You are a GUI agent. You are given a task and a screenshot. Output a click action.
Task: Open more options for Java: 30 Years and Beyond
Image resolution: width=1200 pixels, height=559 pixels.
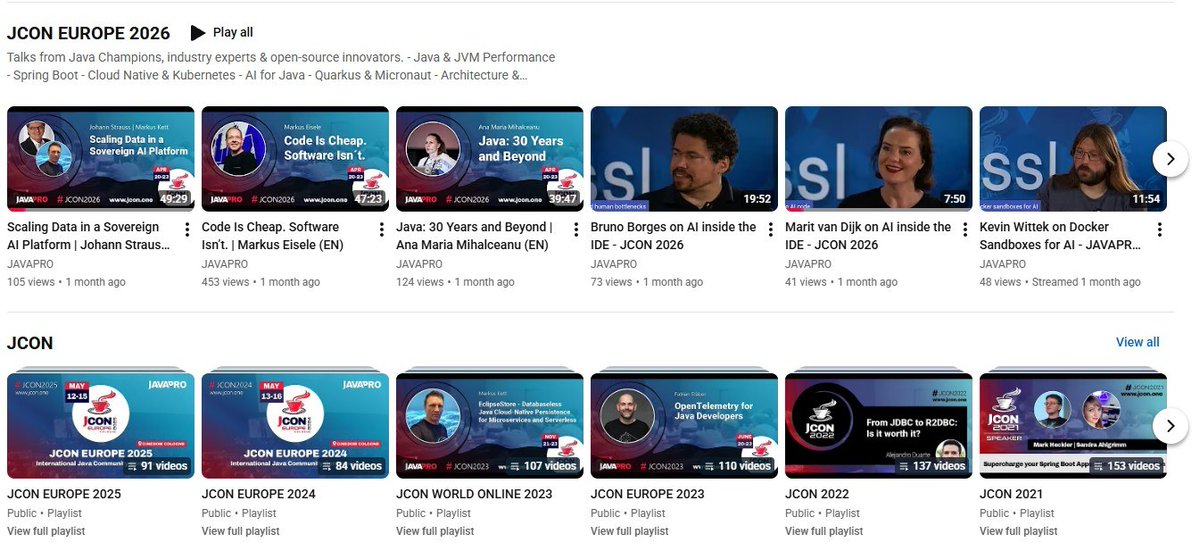point(576,229)
